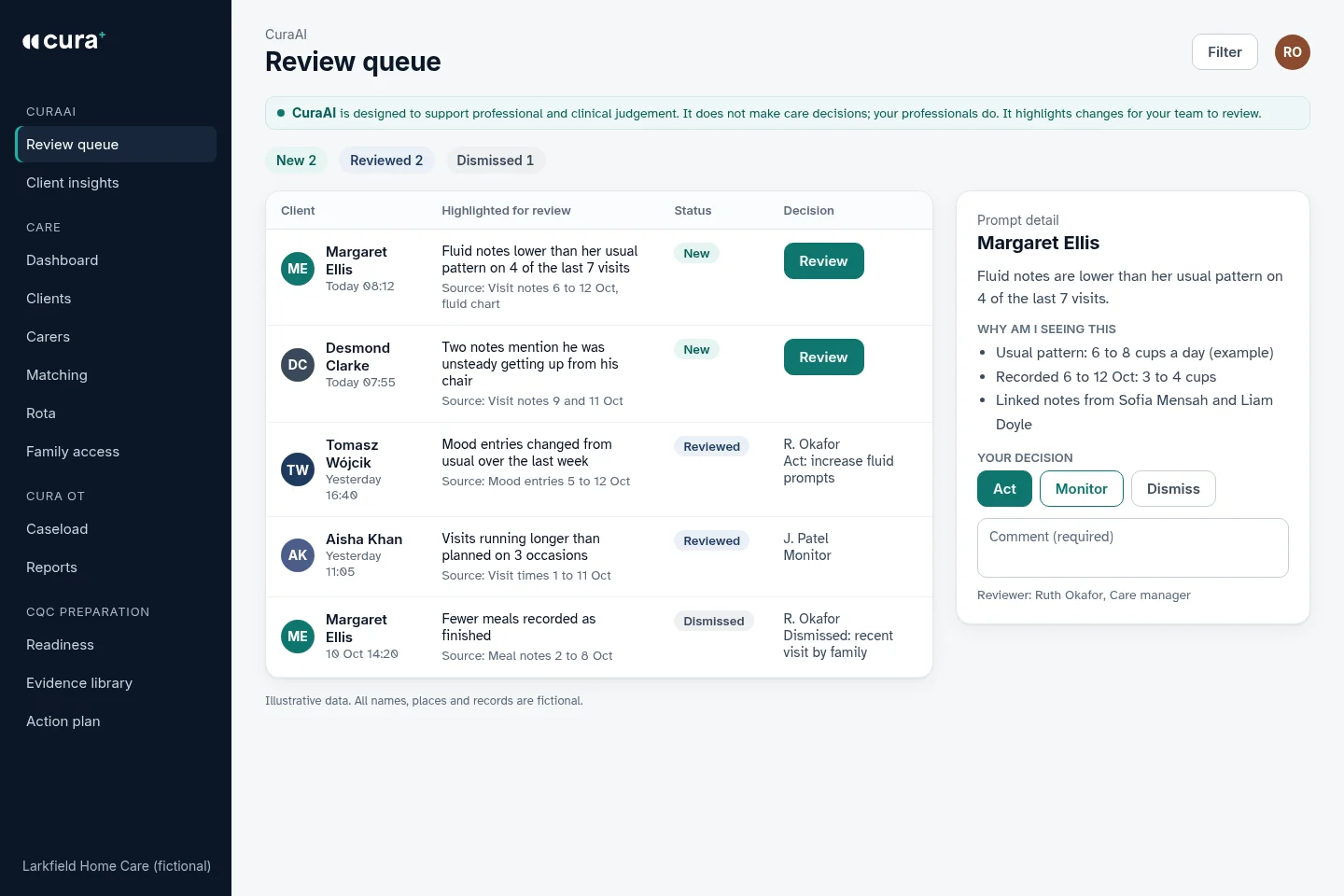Go to Dashboard
This screenshot has width=1344, height=896.
[x=116, y=260]
